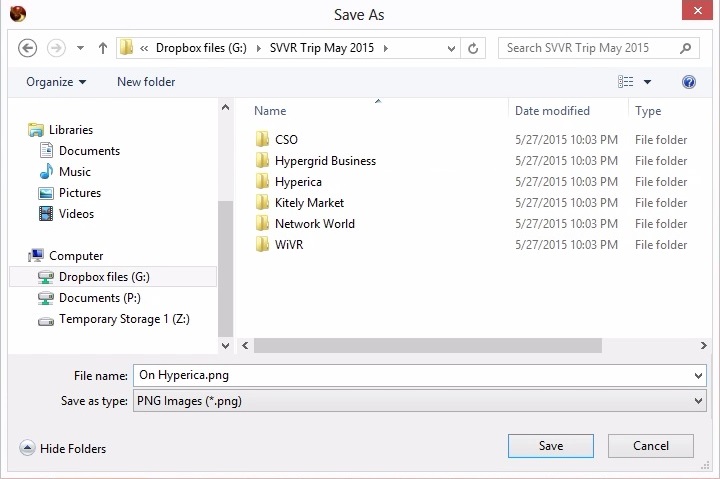The height and width of the screenshot is (479, 720).
Task: Click the Cancel button
Action: pyautogui.click(x=651, y=446)
